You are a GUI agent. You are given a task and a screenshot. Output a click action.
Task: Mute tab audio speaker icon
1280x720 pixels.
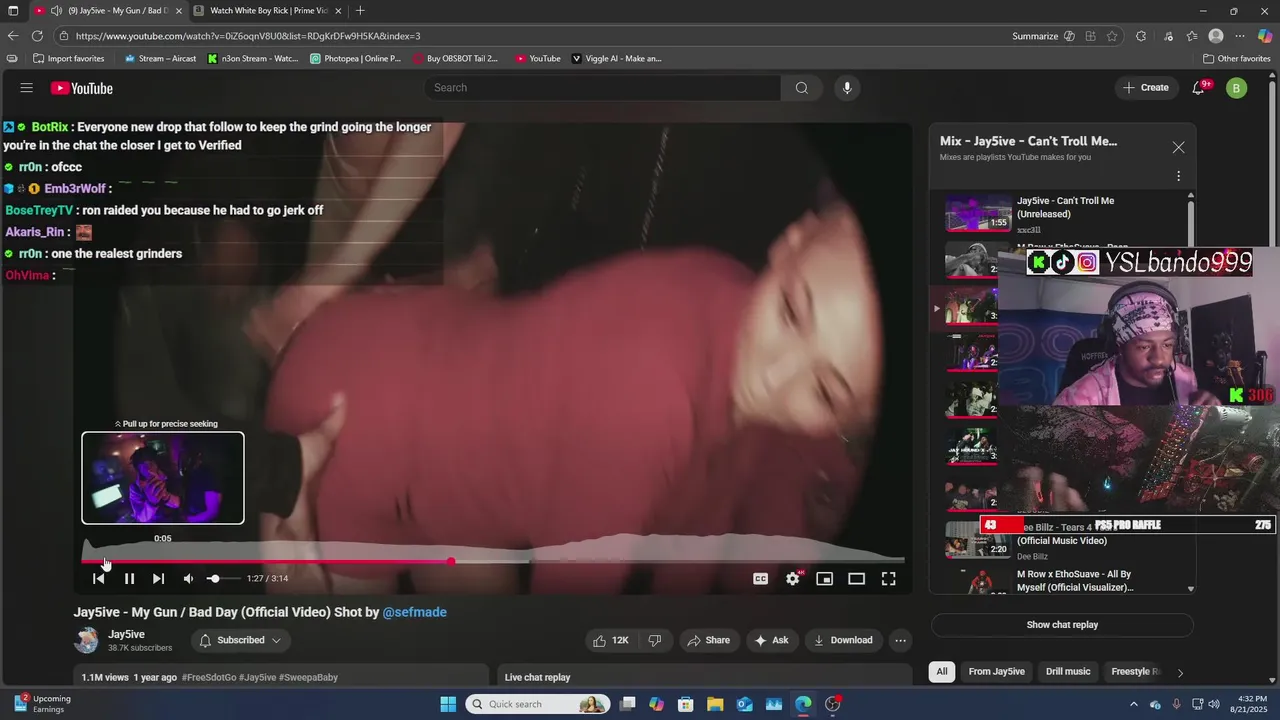56,11
